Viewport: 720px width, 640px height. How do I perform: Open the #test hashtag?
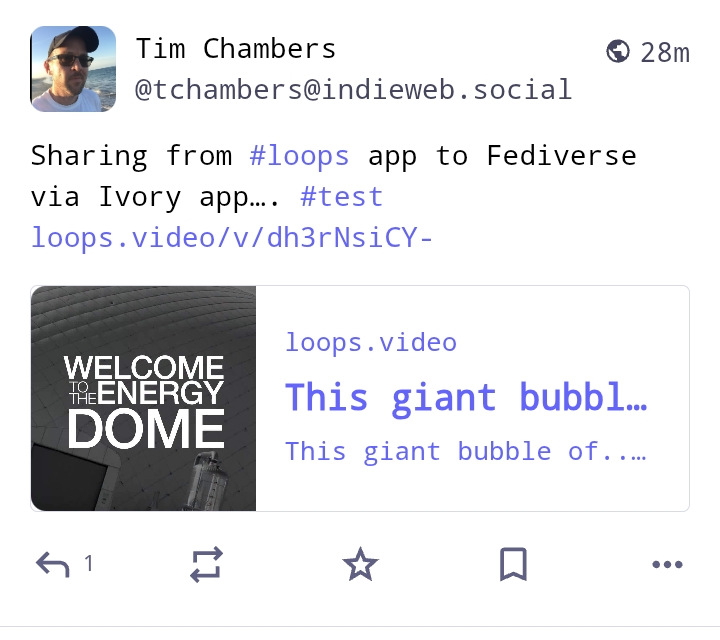(x=342, y=197)
